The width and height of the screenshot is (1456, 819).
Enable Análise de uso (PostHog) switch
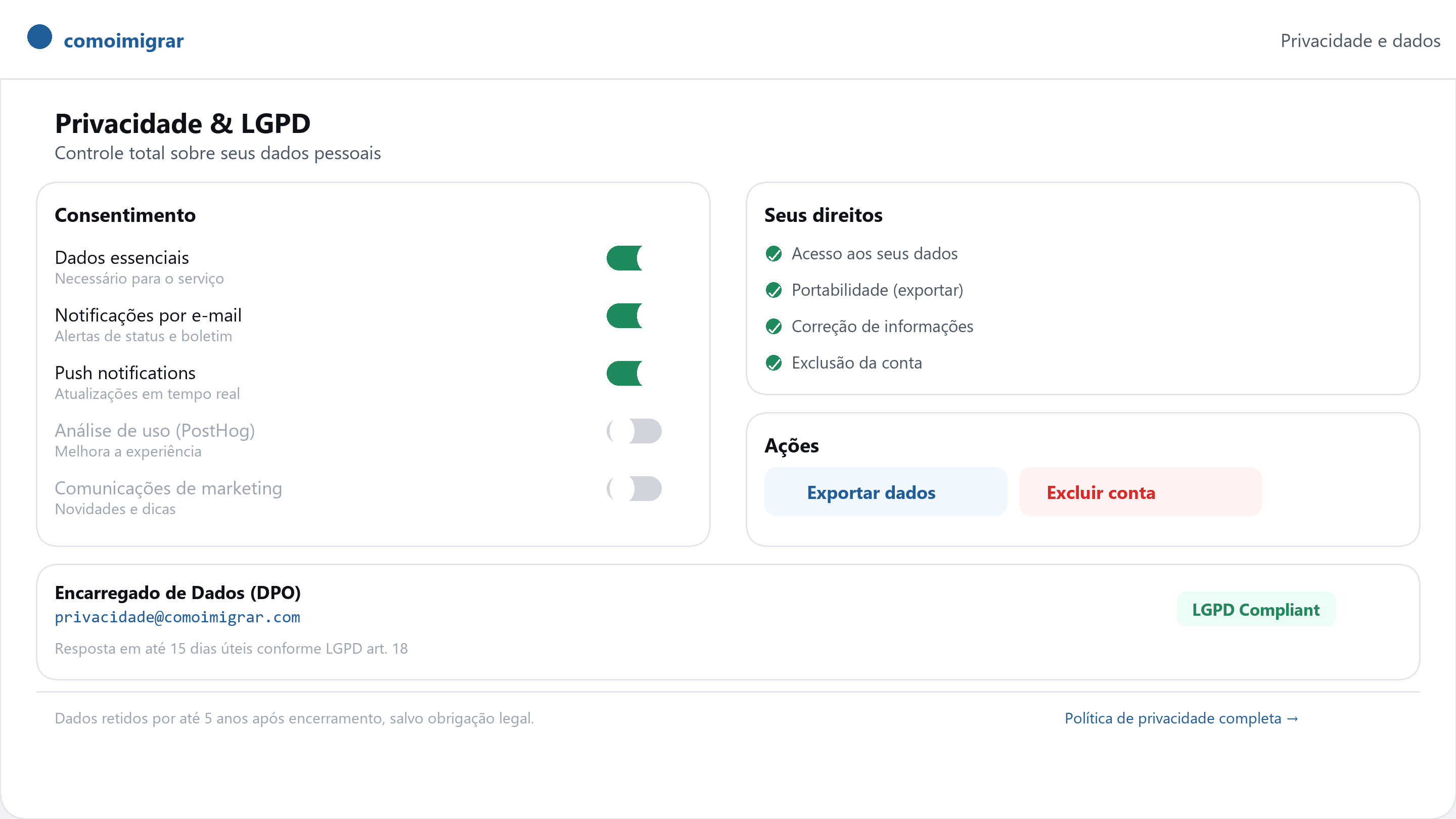[x=633, y=431]
